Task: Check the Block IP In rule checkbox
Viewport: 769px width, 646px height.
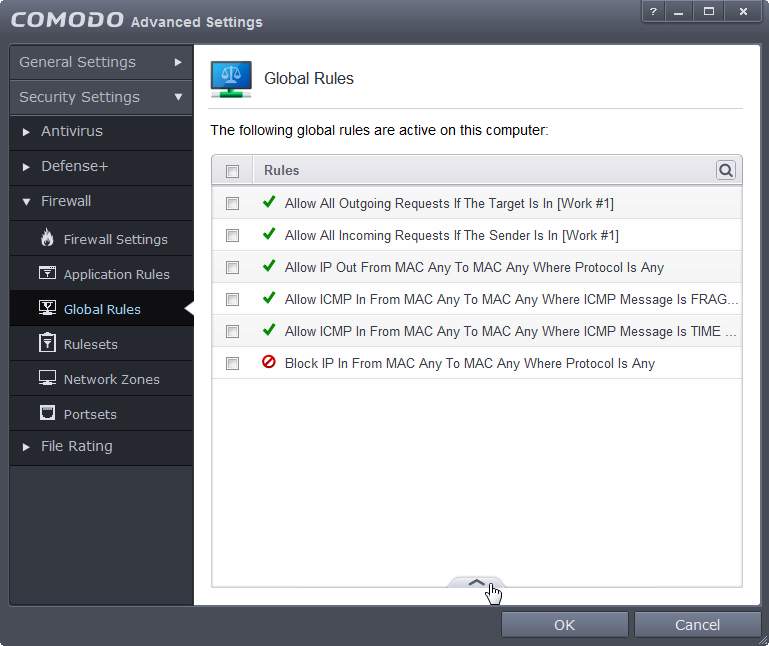Action: 233,363
